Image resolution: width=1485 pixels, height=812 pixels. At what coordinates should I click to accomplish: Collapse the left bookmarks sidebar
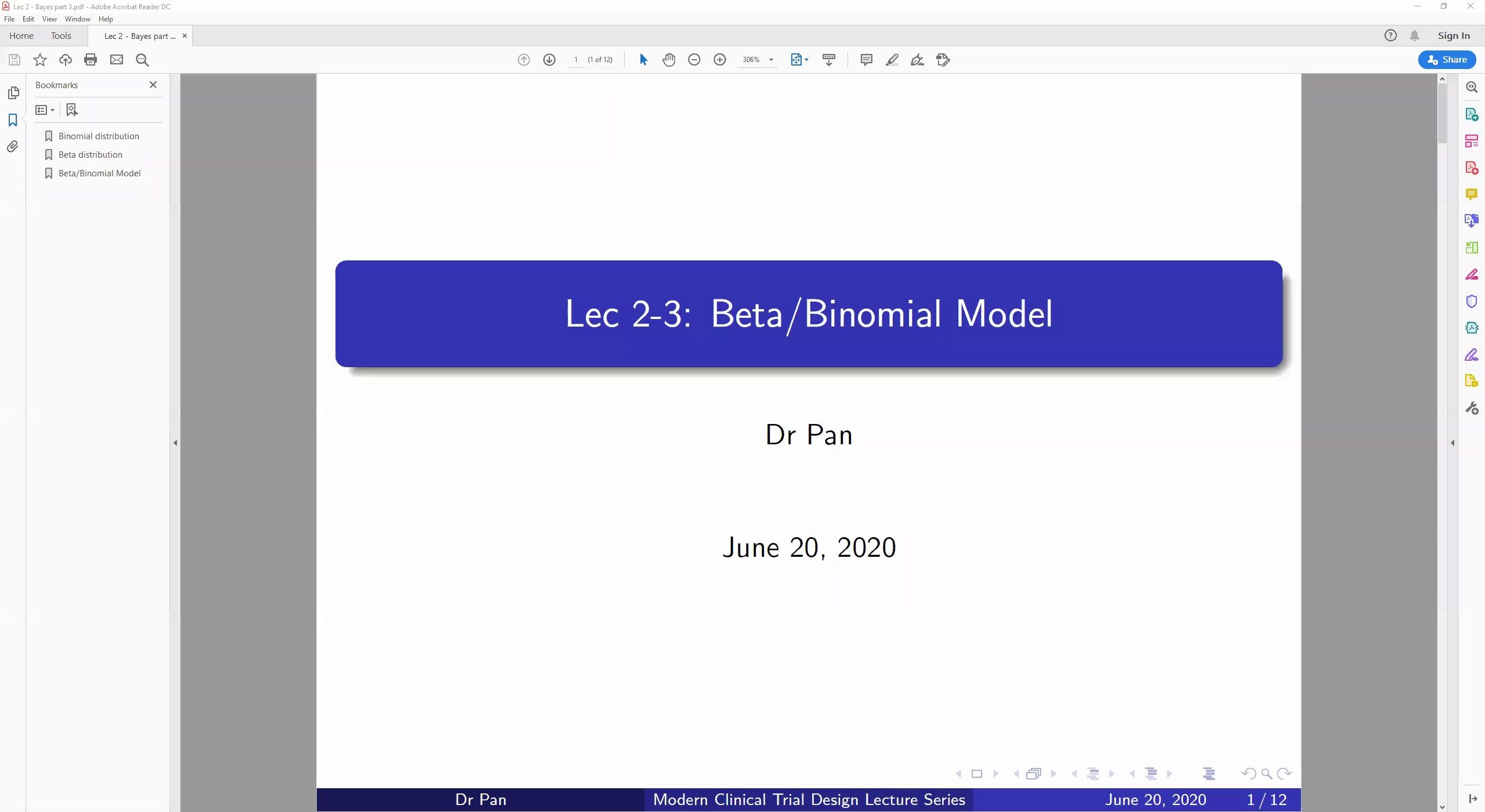click(x=153, y=84)
